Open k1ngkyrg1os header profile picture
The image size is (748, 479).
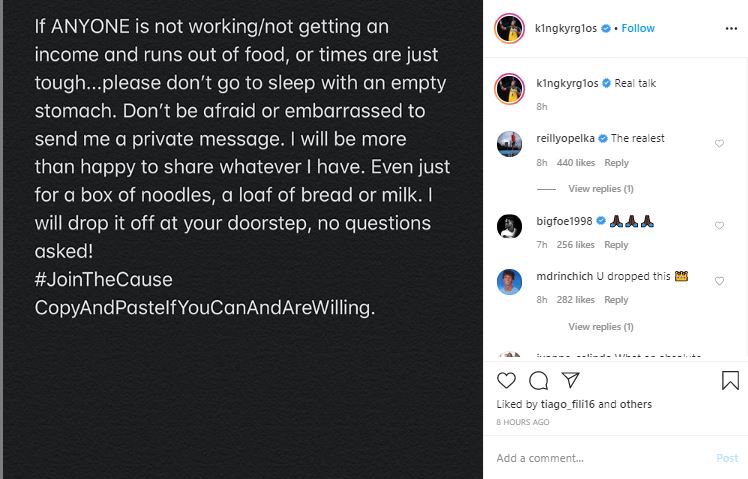[510, 30]
